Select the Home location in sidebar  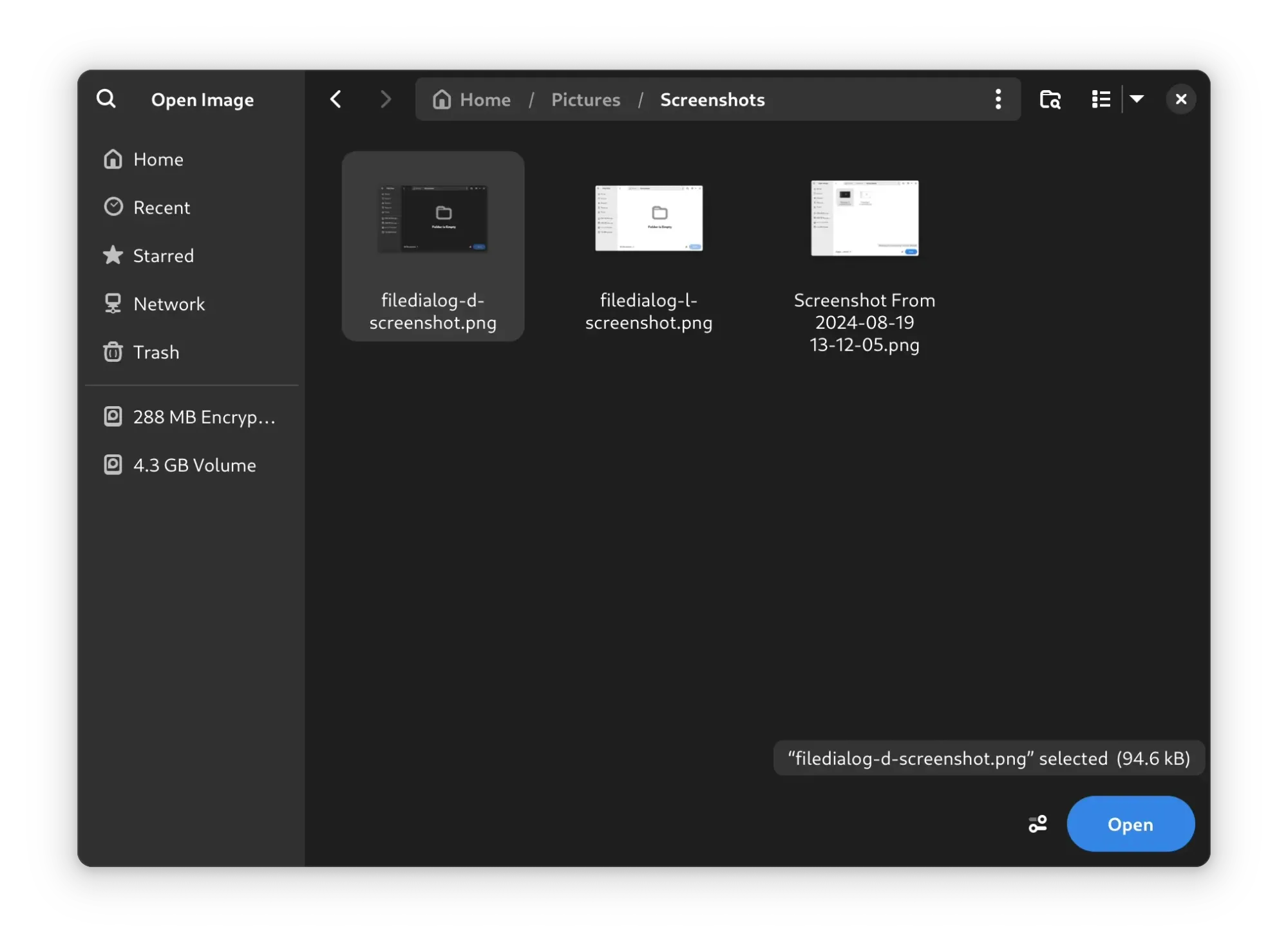click(158, 158)
